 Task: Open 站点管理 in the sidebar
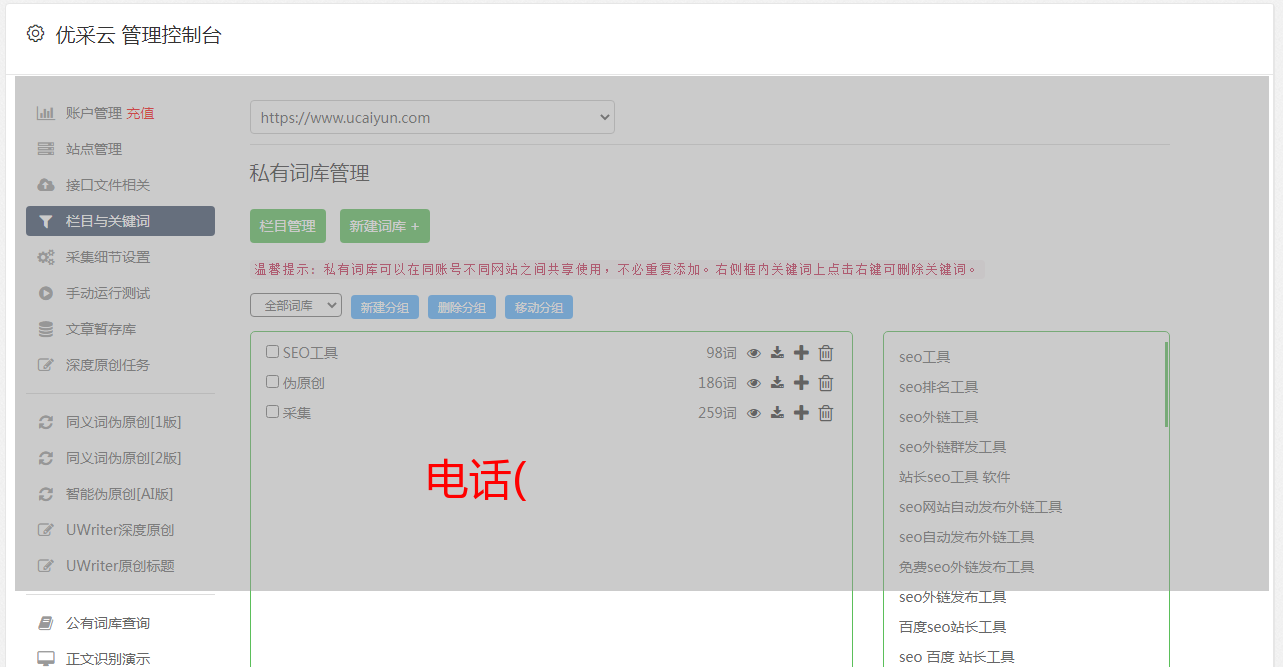click(94, 149)
